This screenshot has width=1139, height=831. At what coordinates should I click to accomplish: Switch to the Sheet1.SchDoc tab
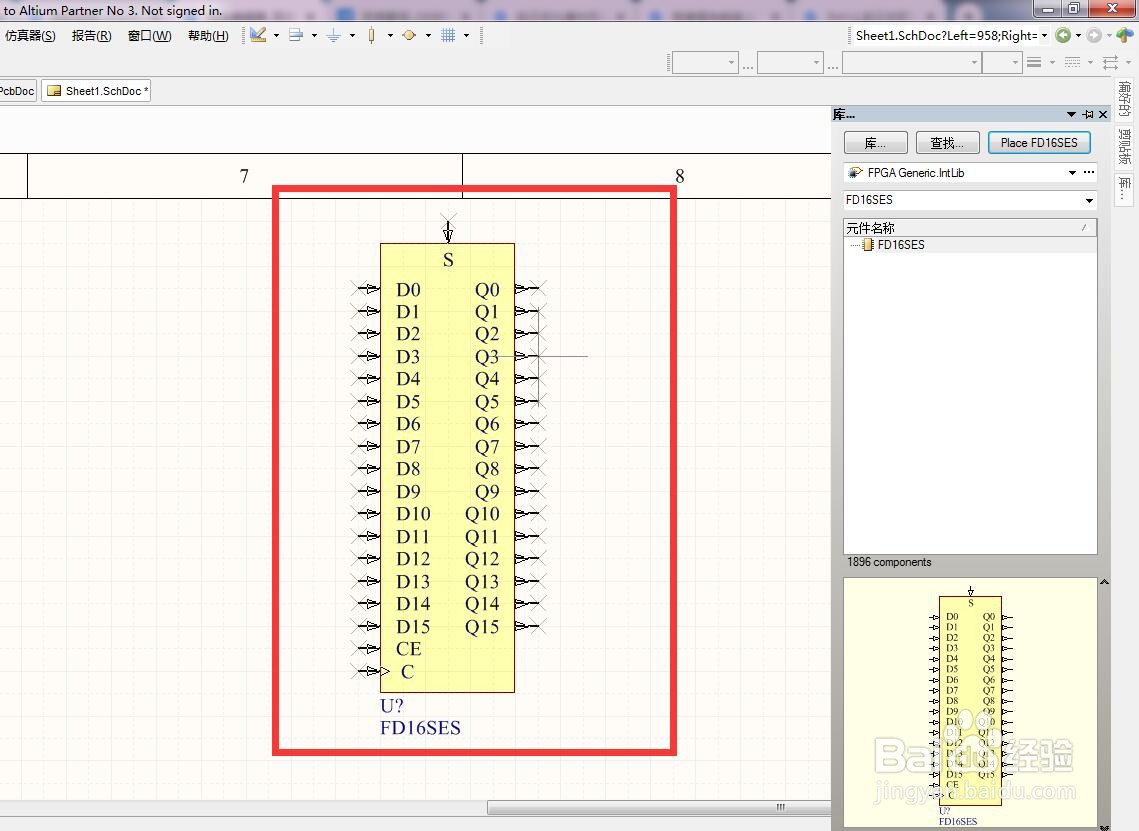(97, 91)
